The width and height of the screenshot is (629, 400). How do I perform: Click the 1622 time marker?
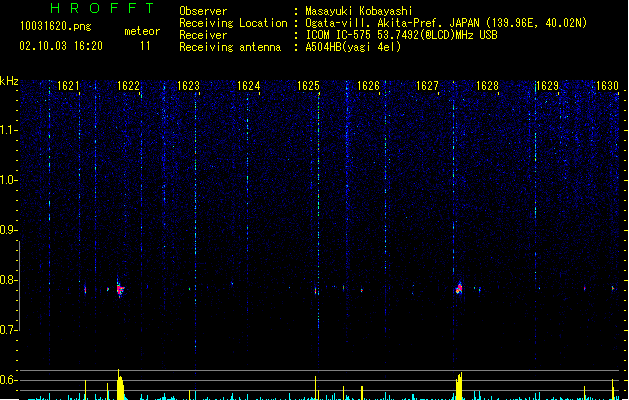(x=128, y=86)
